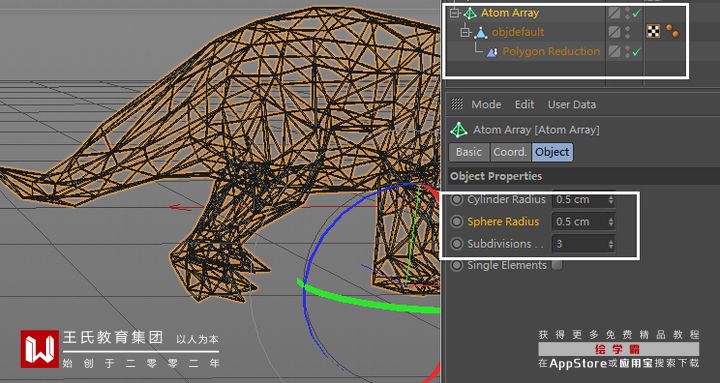Open the Edit menu in attributes
The image size is (720, 383).
point(524,105)
